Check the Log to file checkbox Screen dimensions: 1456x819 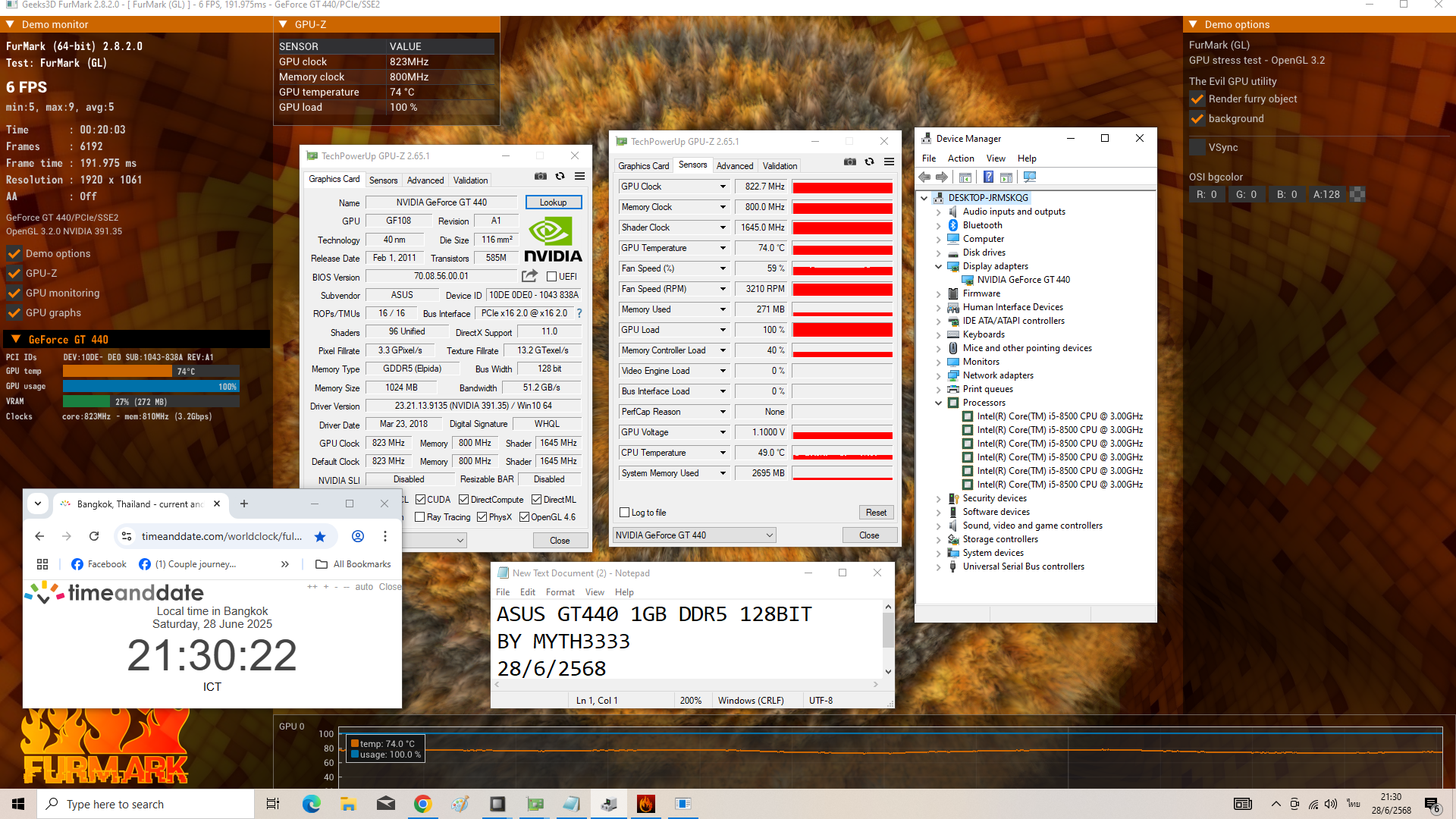click(x=625, y=513)
